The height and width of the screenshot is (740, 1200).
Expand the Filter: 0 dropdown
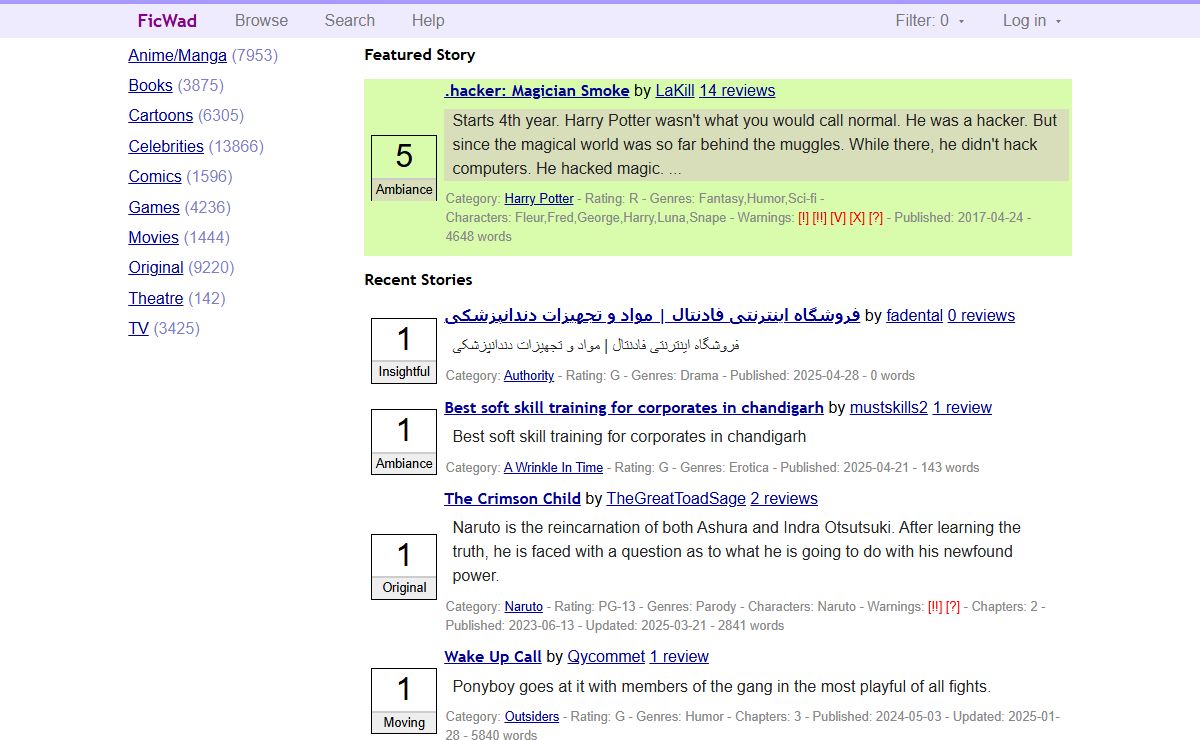click(x=930, y=20)
